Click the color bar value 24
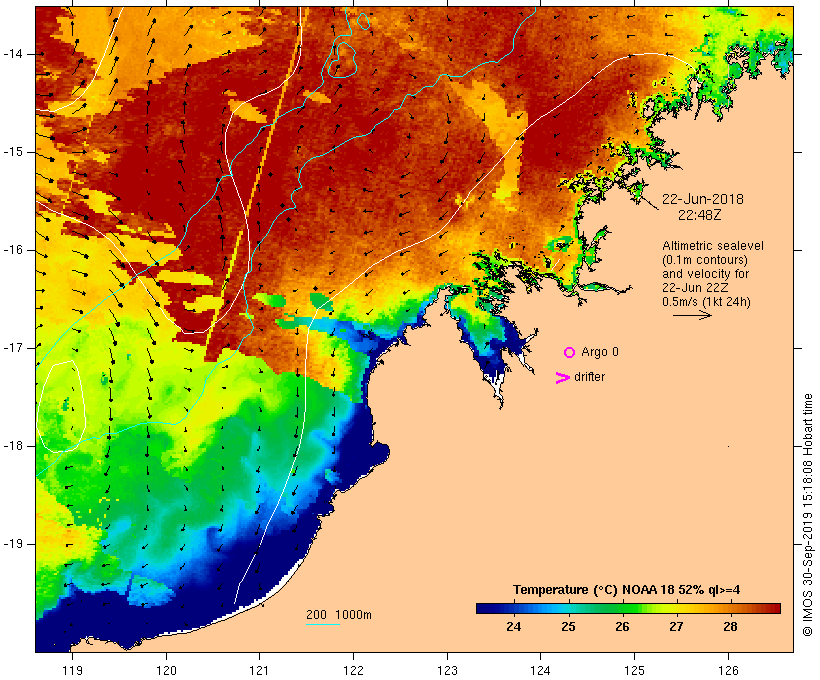The image size is (820, 680). (x=514, y=626)
